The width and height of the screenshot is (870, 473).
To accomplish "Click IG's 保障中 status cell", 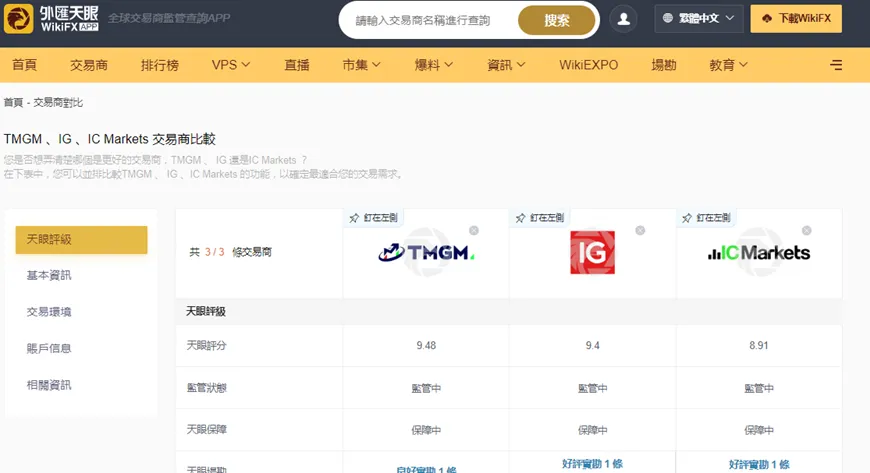I will pos(593,430).
